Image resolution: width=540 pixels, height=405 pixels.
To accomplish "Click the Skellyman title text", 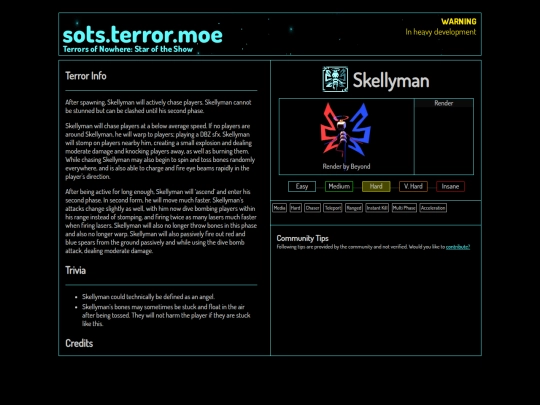I will coord(391,81).
